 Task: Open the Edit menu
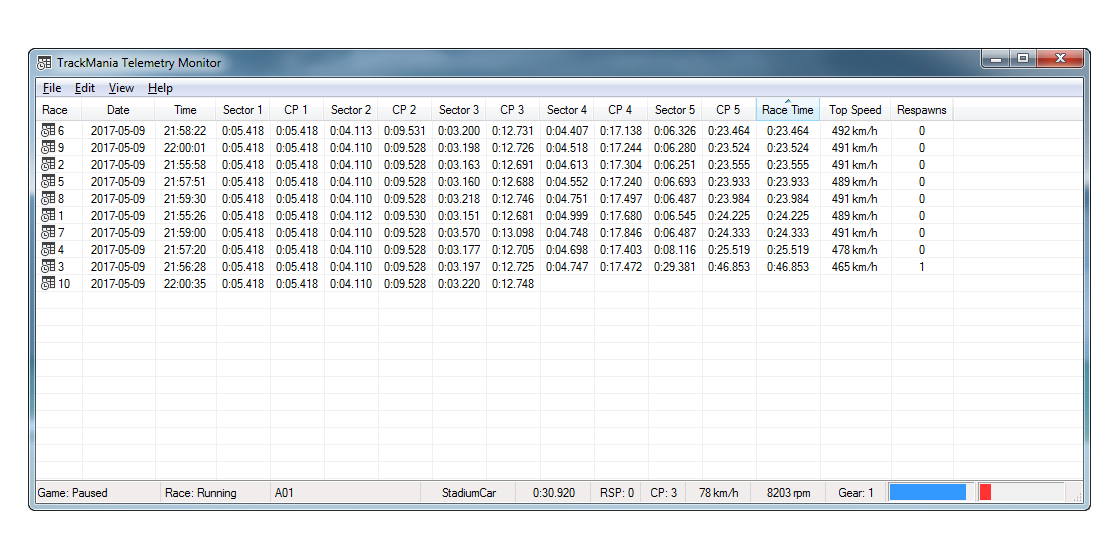coord(85,88)
